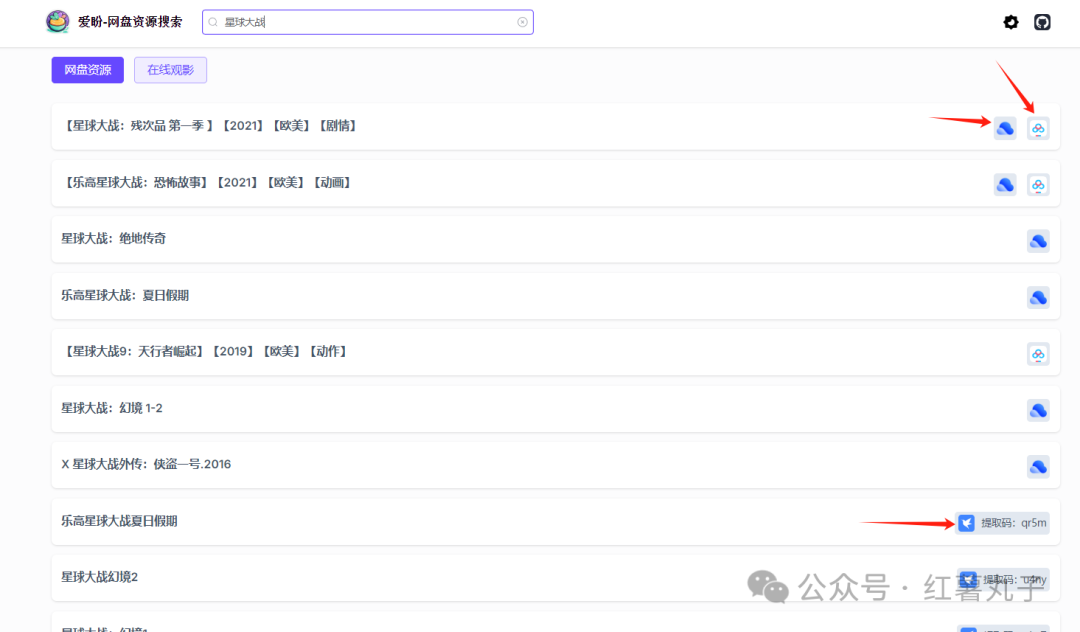Click the result 星球大战：幻境 1-2
This screenshot has height=632, width=1080.
[x=112, y=408]
